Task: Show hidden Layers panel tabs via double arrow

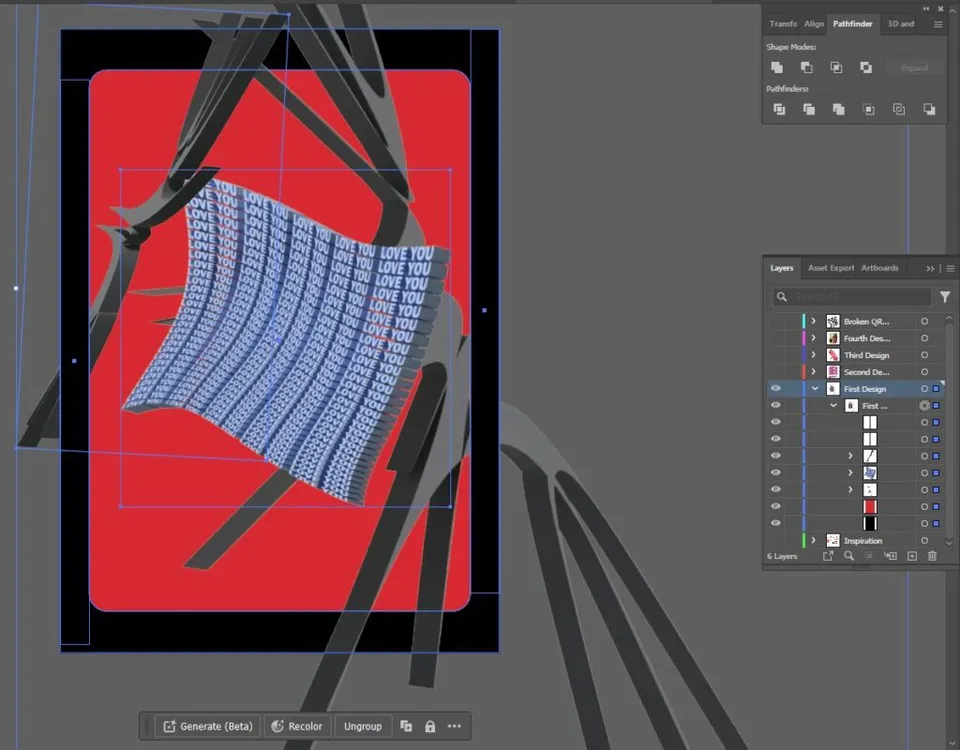Action: coord(930,268)
